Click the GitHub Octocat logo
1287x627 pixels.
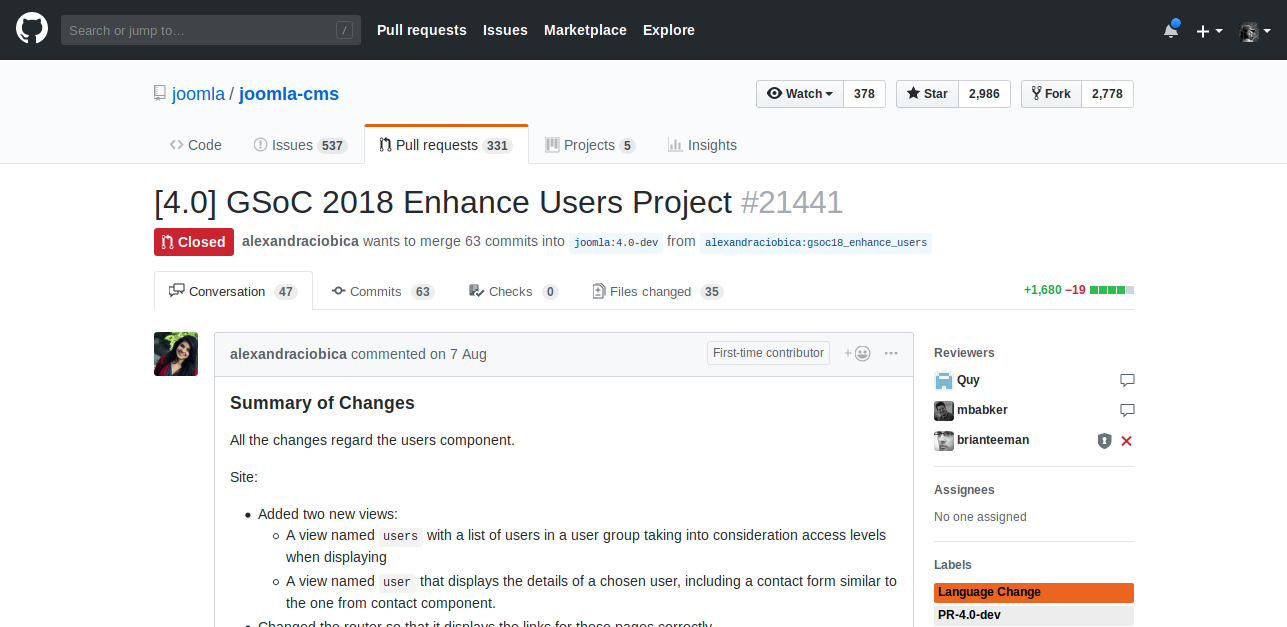coord(32,30)
